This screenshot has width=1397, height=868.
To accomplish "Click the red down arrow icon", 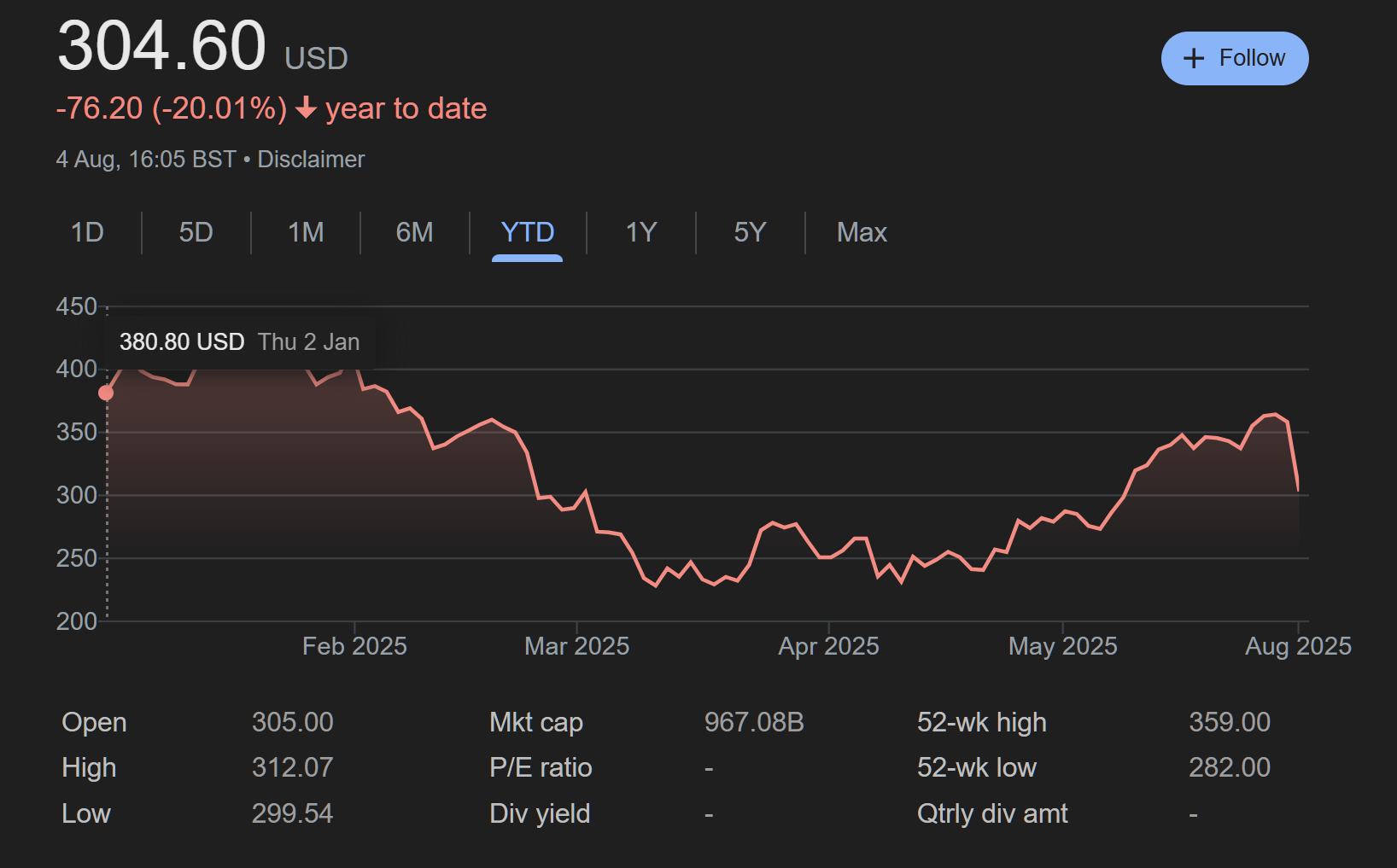I will coord(306,108).
